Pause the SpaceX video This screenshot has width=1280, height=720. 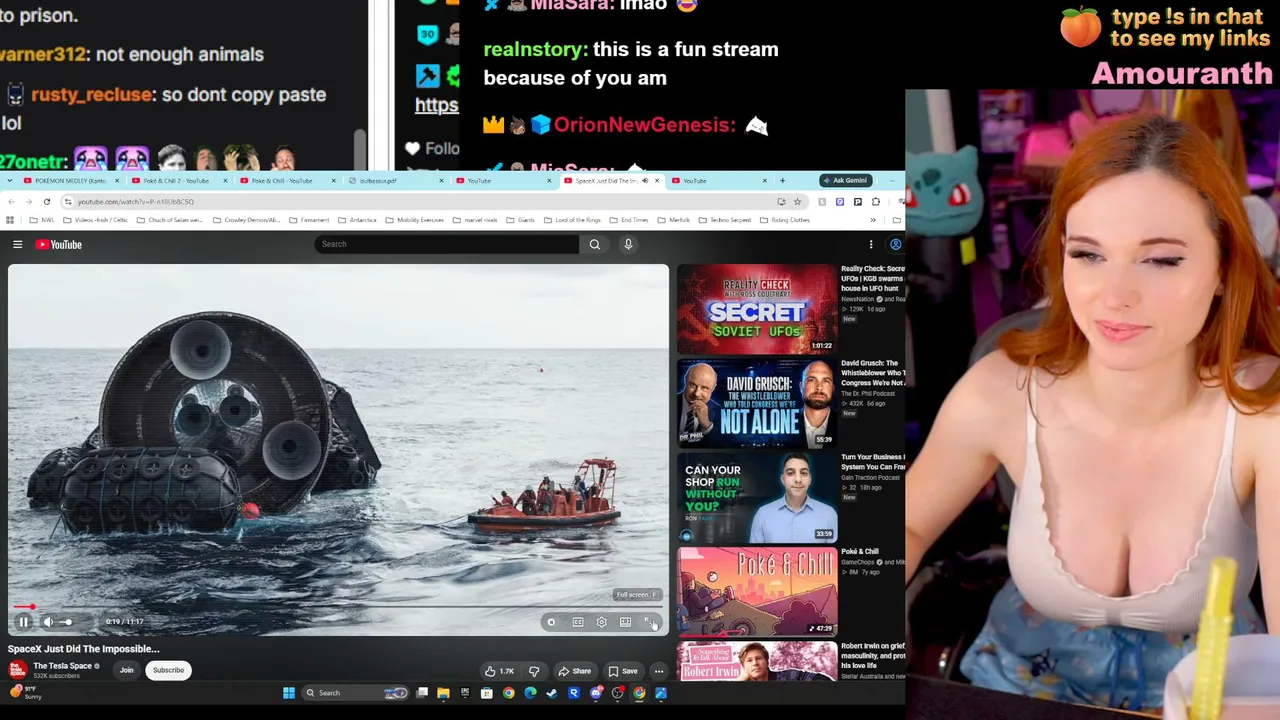point(23,622)
